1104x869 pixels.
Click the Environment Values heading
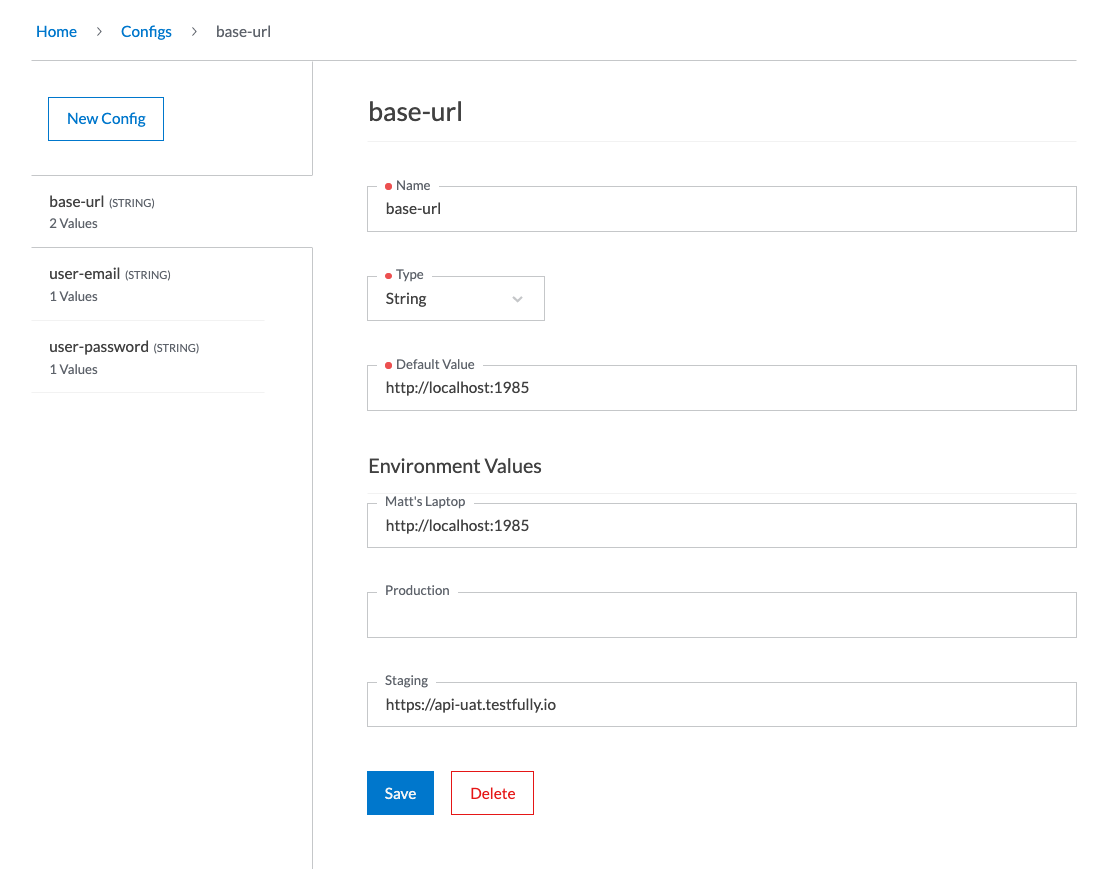(x=455, y=466)
